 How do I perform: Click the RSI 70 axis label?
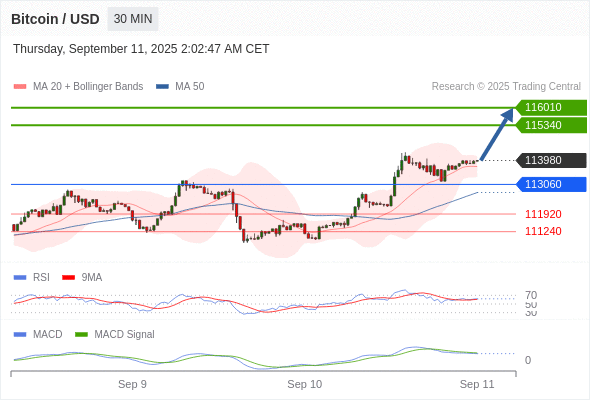click(531, 295)
